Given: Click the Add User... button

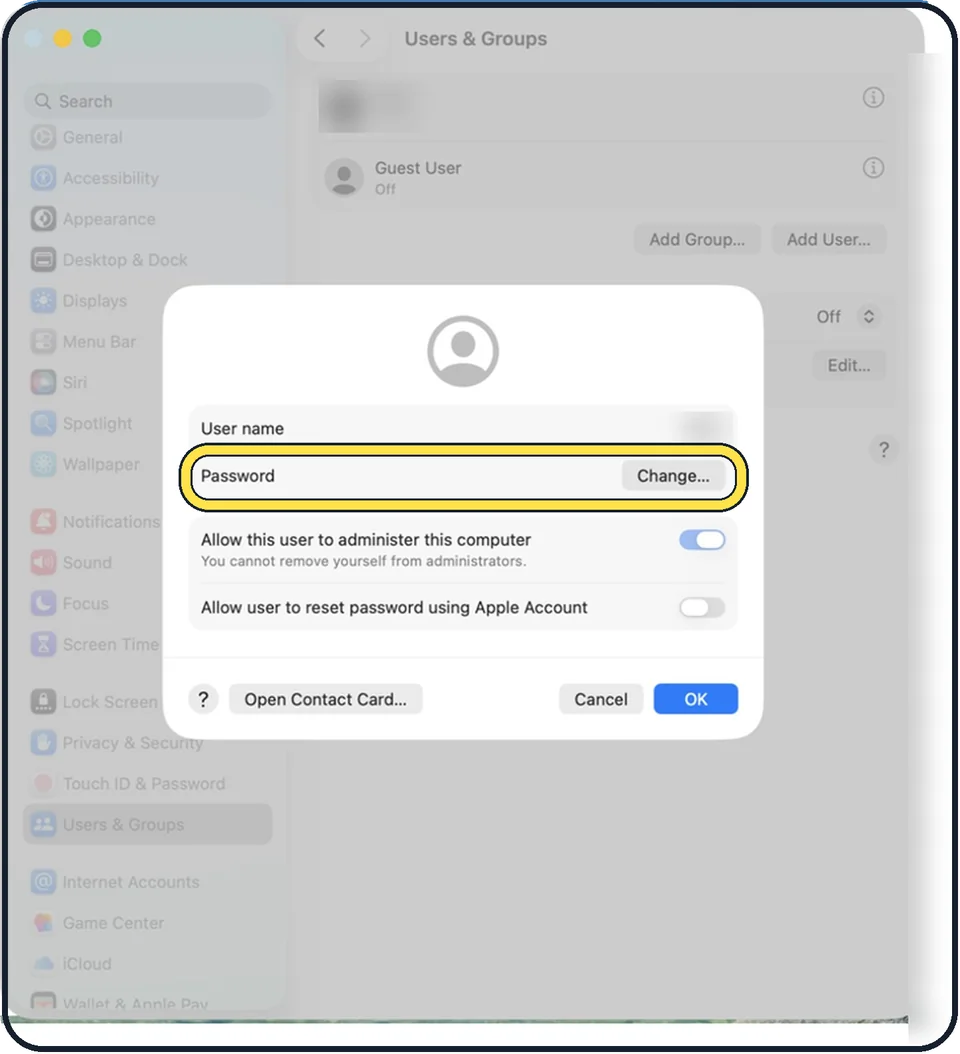Looking at the screenshot, I should 828,240.
